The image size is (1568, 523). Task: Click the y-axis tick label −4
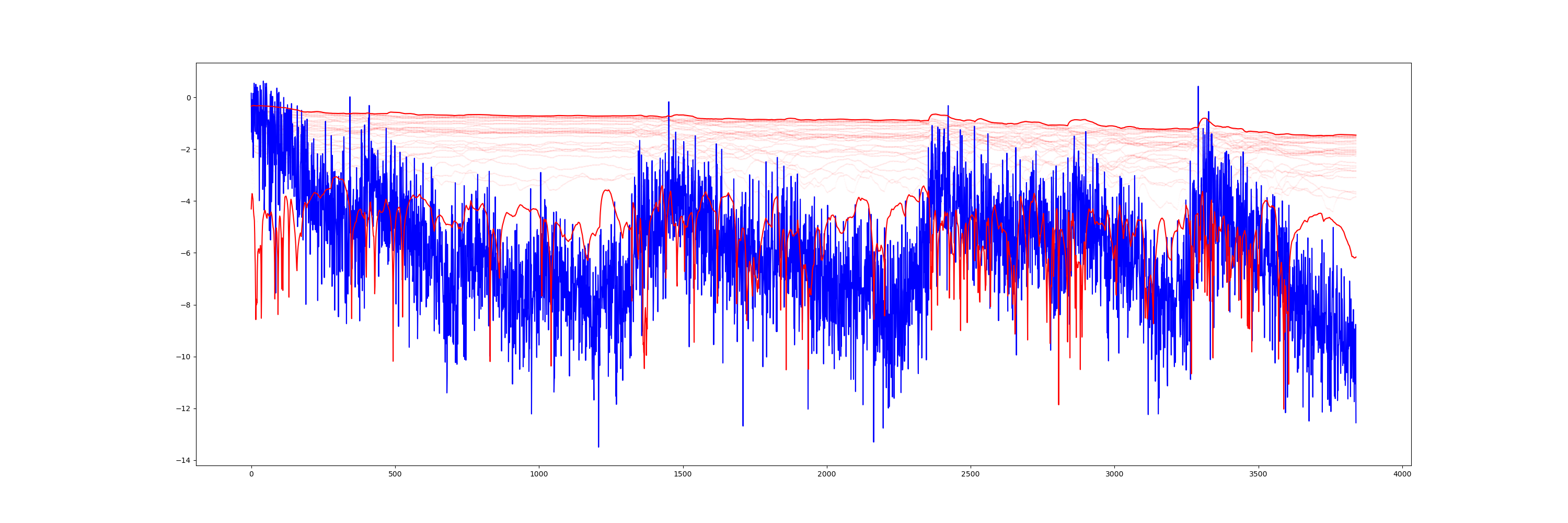(x=185, y=201)
